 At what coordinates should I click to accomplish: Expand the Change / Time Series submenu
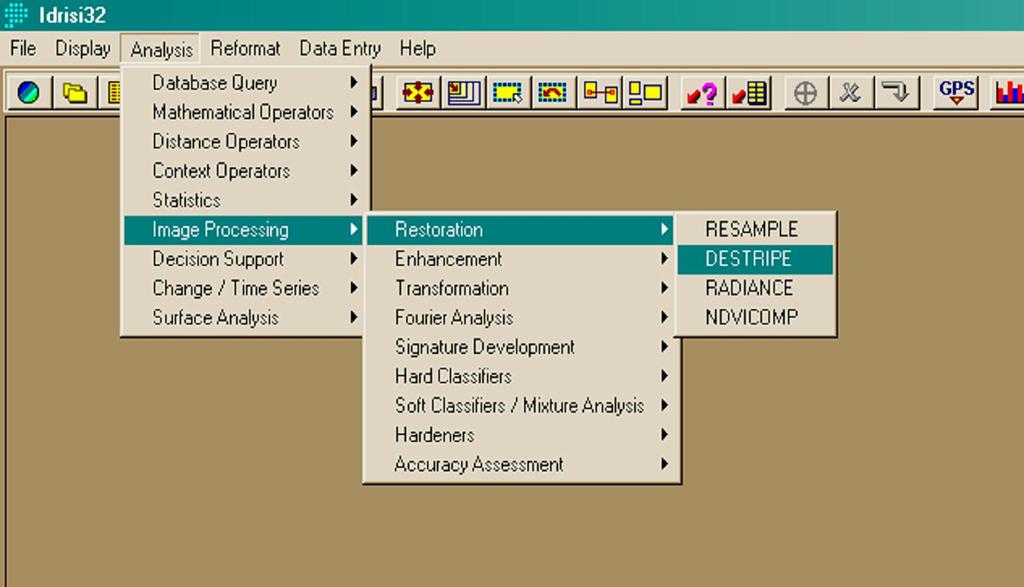coord(243,289)
